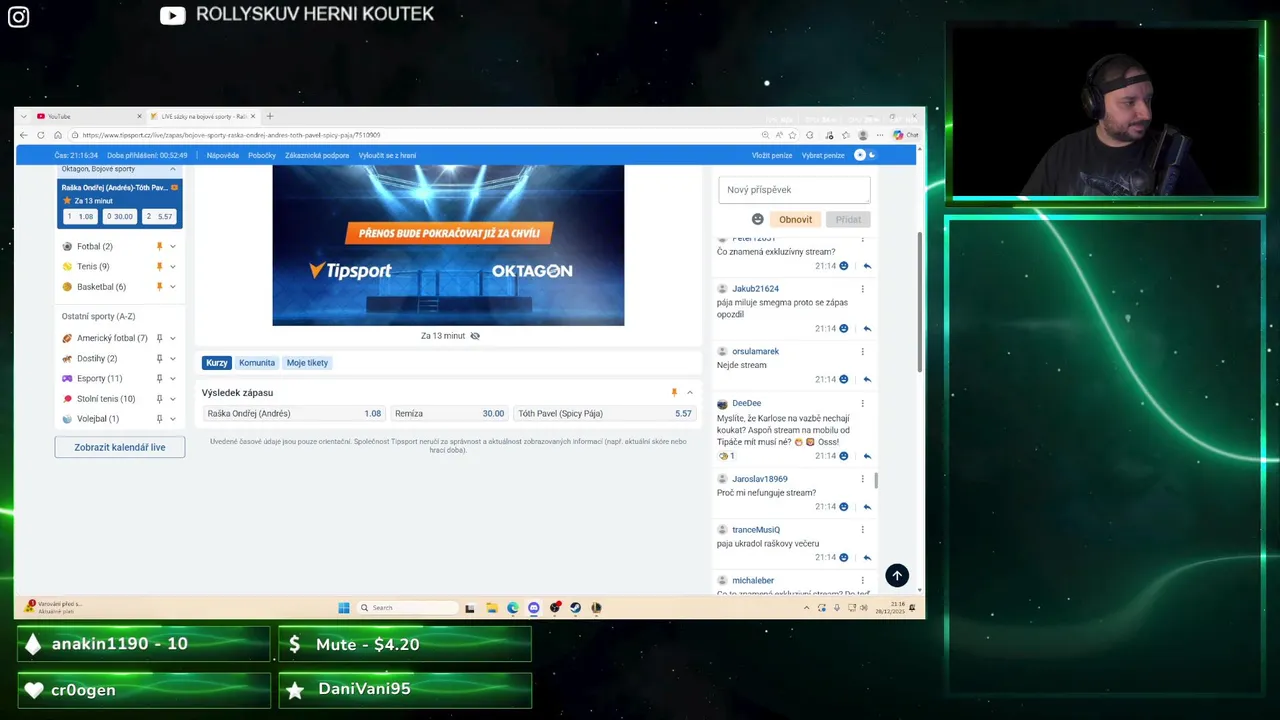Open Vybrat peníze link
This screenshot has height=720, width=1280.
click(823, 155)
